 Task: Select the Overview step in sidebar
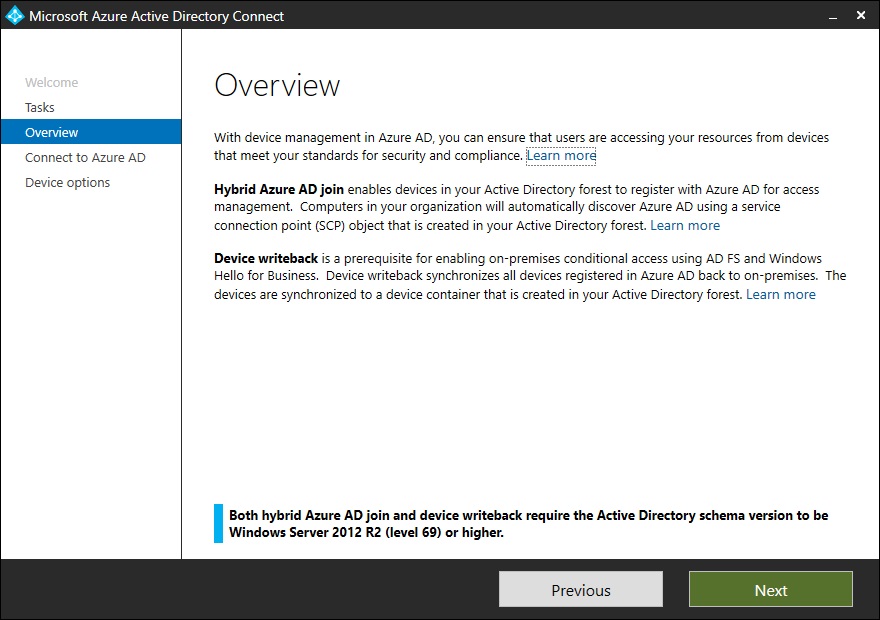[91, 132]
